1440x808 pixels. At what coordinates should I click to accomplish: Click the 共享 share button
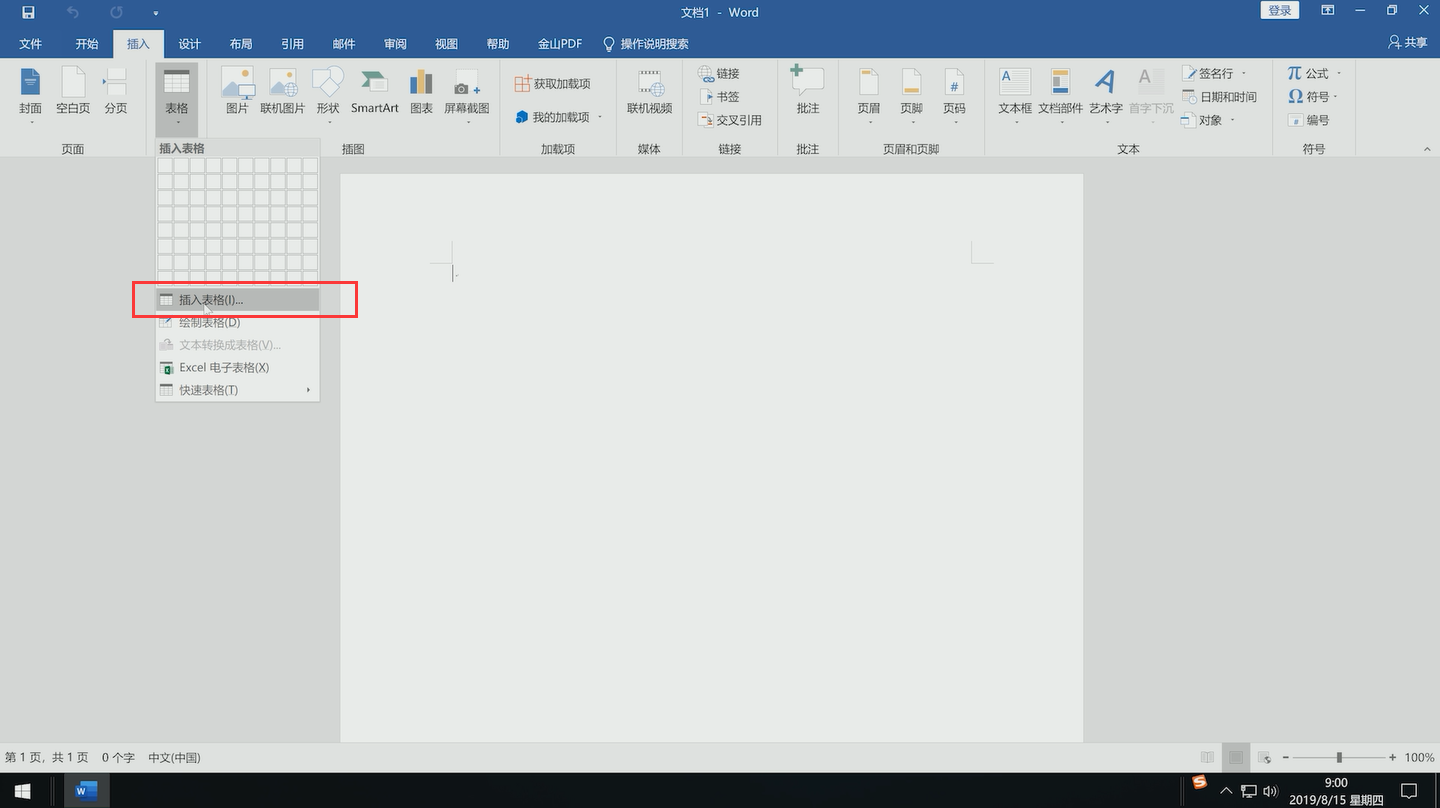1408,43
